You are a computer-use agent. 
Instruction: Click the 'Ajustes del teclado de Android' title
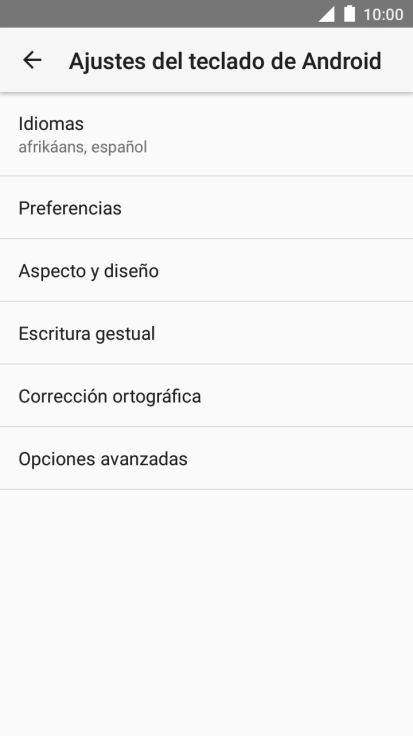click(x=225, y=61)
